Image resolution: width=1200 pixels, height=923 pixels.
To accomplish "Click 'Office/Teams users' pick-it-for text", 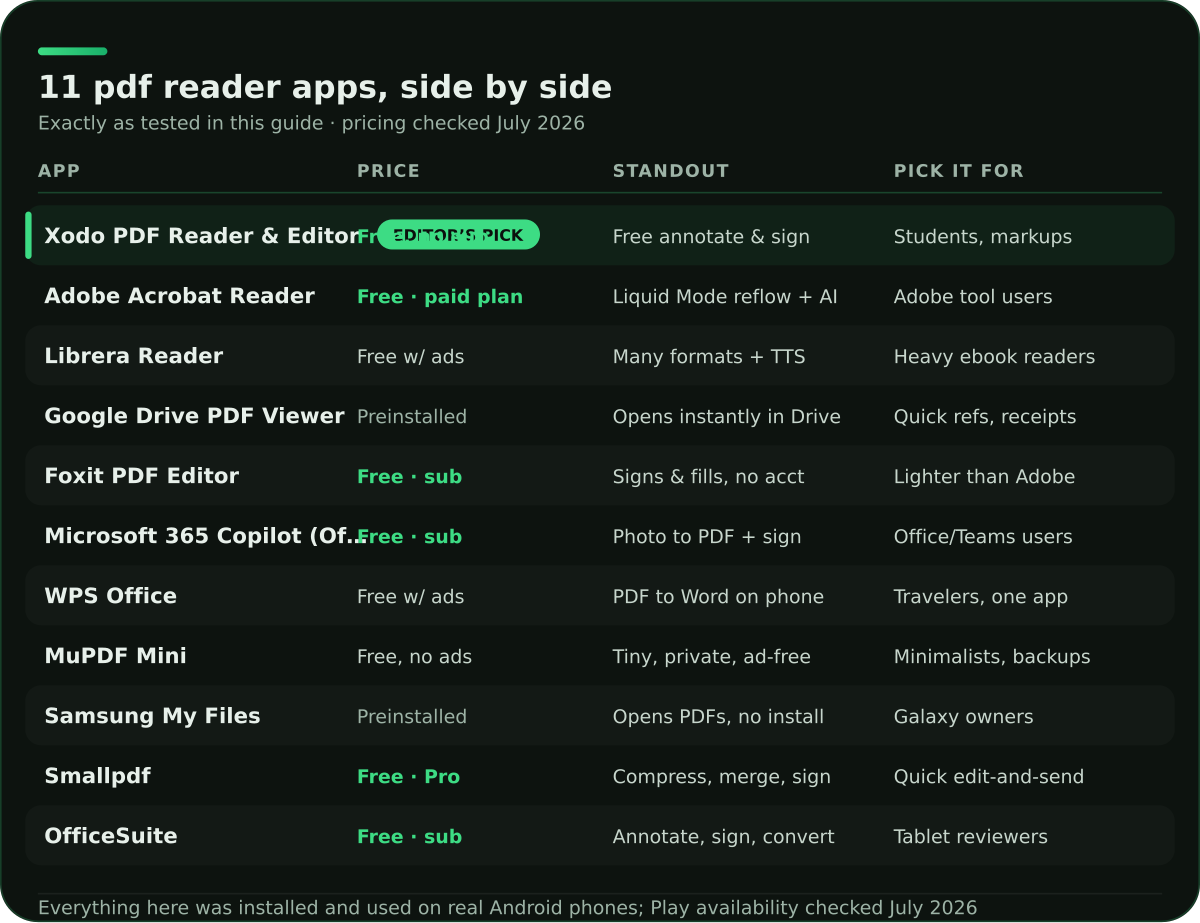I will point(983,537).
